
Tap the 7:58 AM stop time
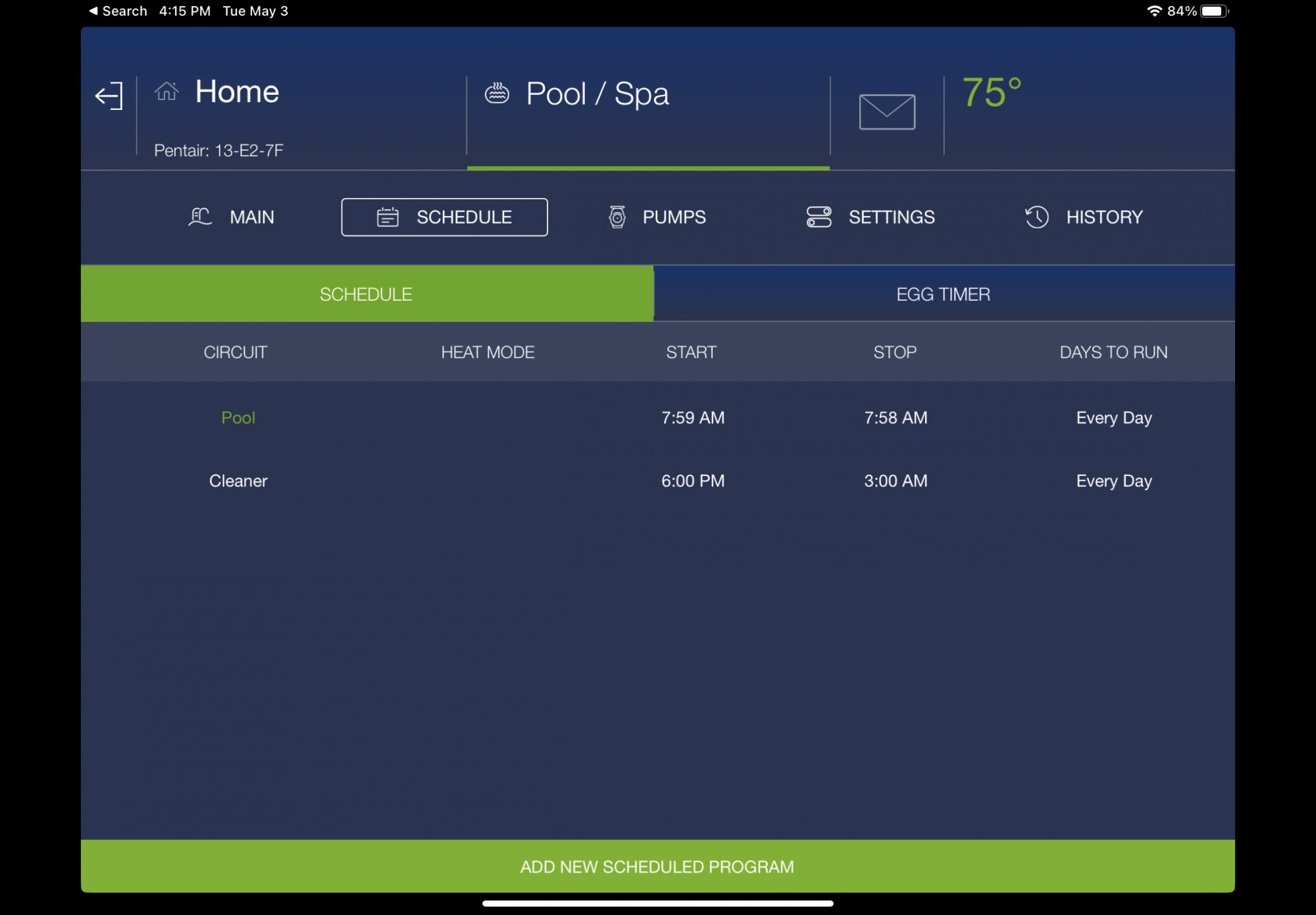pos(896,417)
